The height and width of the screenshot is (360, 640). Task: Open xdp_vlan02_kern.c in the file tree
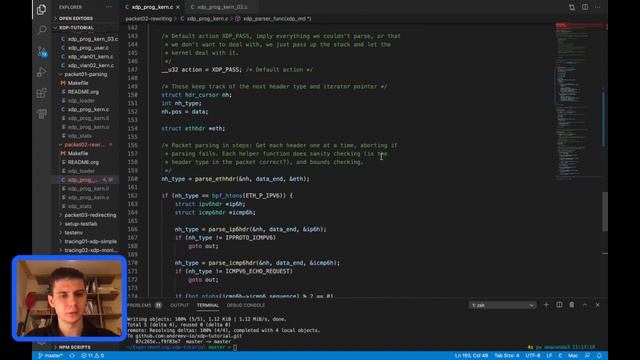point(91,65)
